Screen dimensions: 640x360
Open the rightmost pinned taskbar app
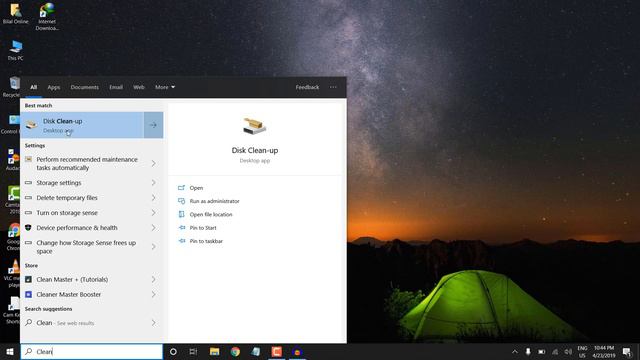click(x=298, y=351)
